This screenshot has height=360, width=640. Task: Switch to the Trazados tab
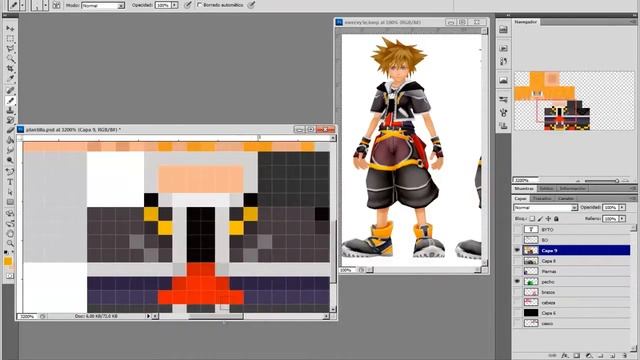pos(542,198)
